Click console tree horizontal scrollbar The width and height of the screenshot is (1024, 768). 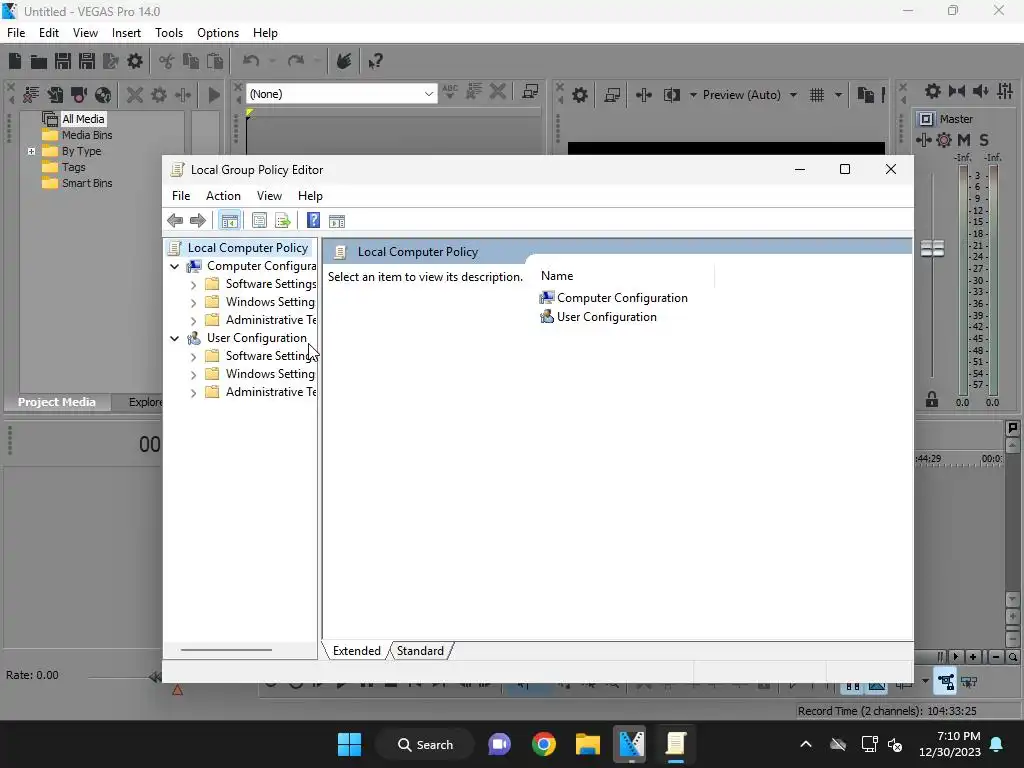coord(226,650)
